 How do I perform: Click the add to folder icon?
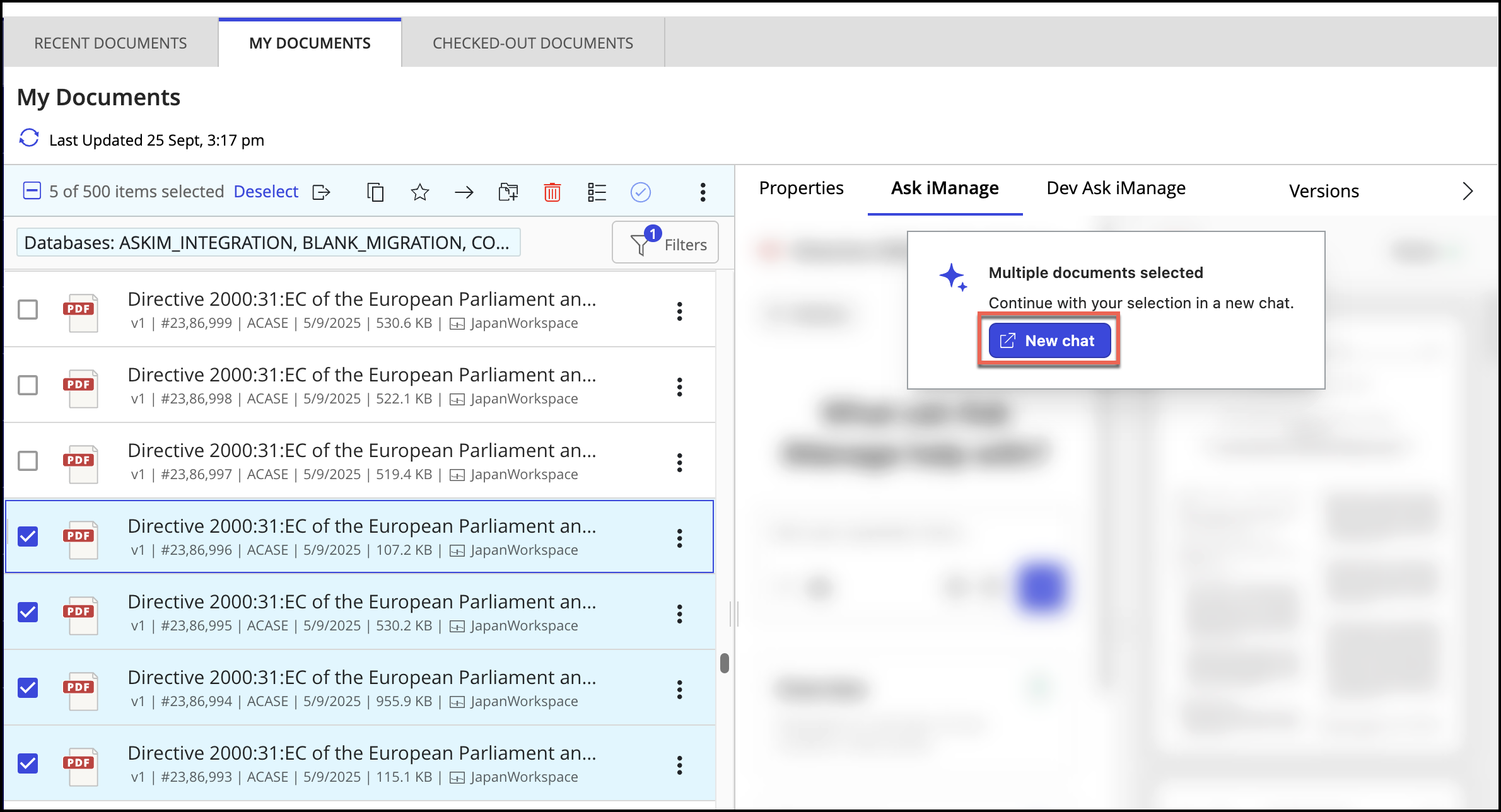[508, 192]
